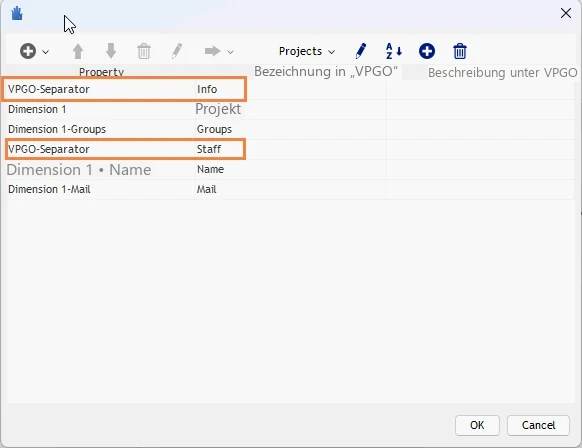
Task: Click the A-Z sort icon
Action: [393, 51]
